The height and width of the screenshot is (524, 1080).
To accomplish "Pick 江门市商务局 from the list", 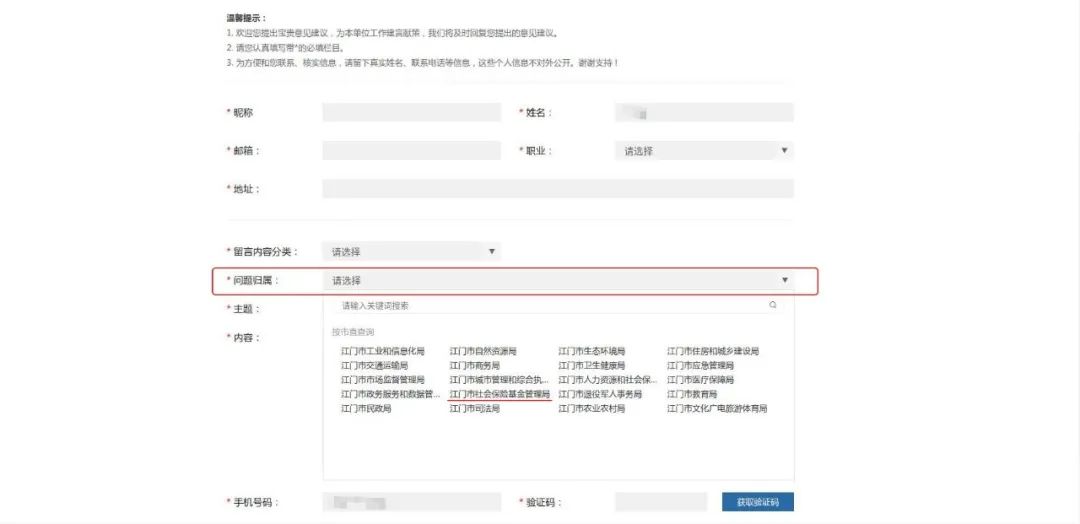I will (x=475, y=366).
